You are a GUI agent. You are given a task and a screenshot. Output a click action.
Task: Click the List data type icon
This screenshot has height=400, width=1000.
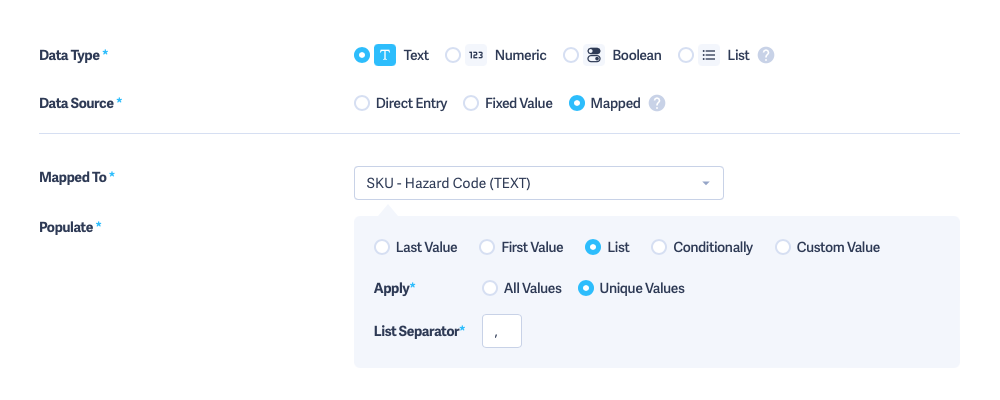pos(709,56)
